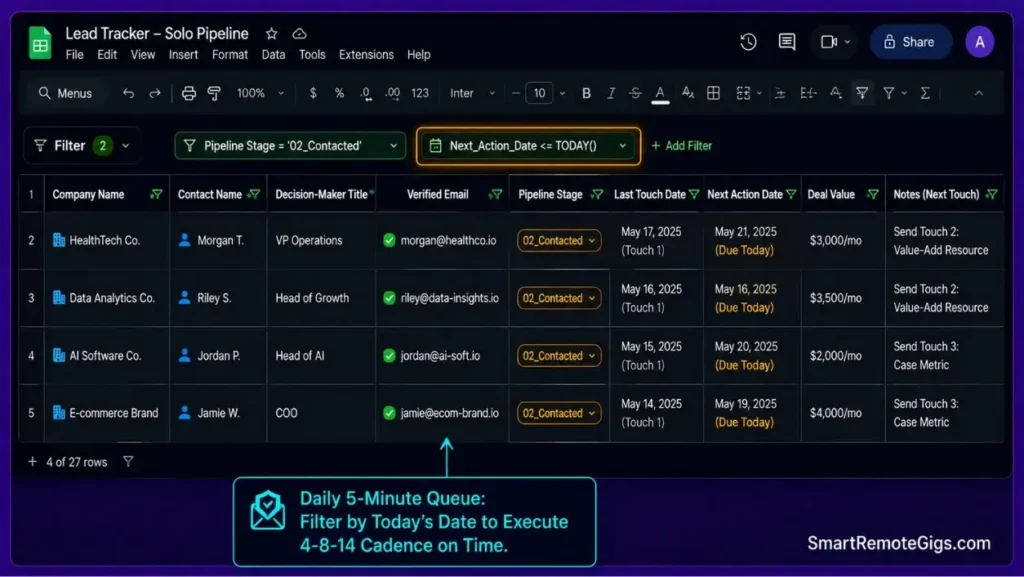Open jamie@ecom-brand.io email cell

click(442, 413)
